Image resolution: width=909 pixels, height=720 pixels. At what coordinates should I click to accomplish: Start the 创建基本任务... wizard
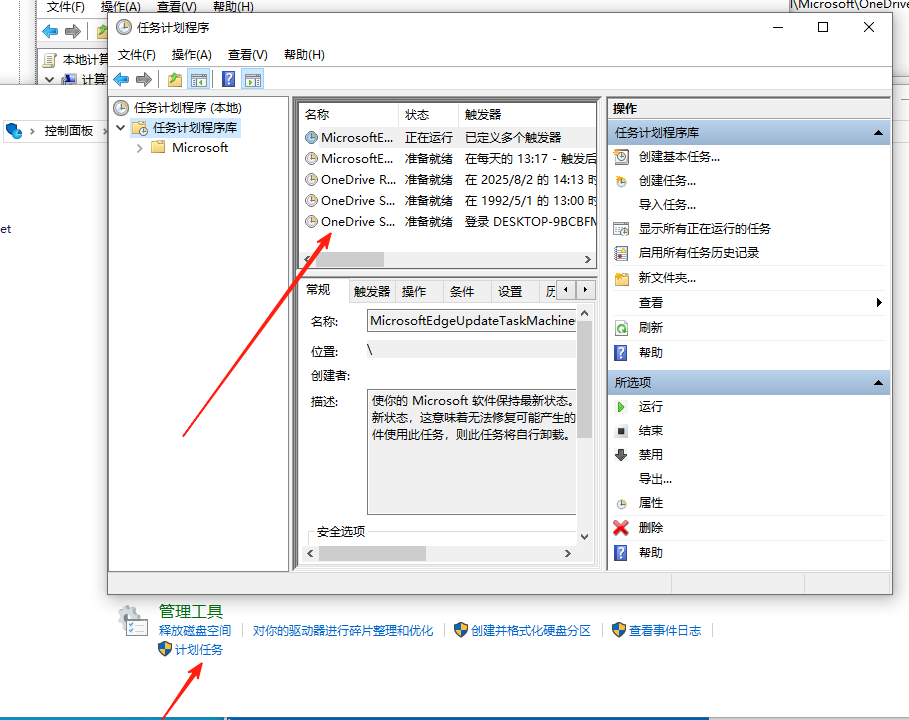click(x=679, y=157)
